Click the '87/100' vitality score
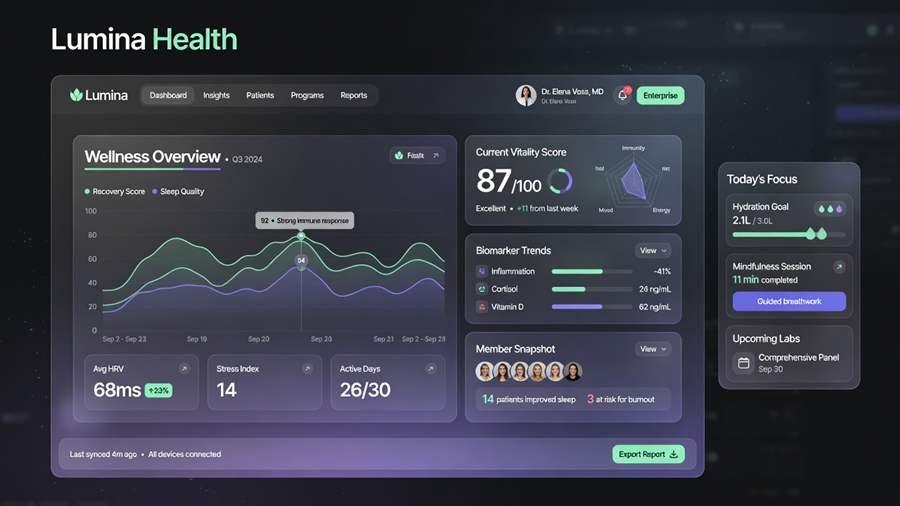 [509, 181]
